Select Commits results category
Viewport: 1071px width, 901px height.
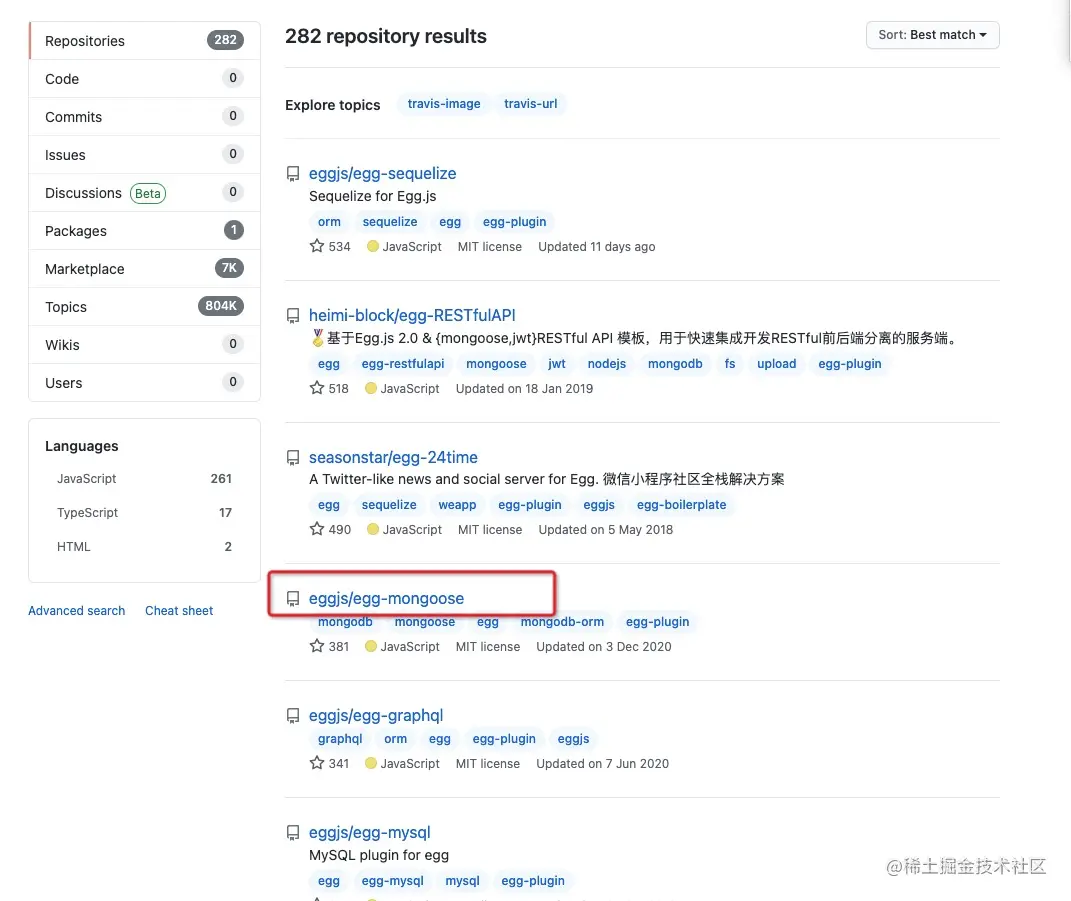click(x=145, y=117)
